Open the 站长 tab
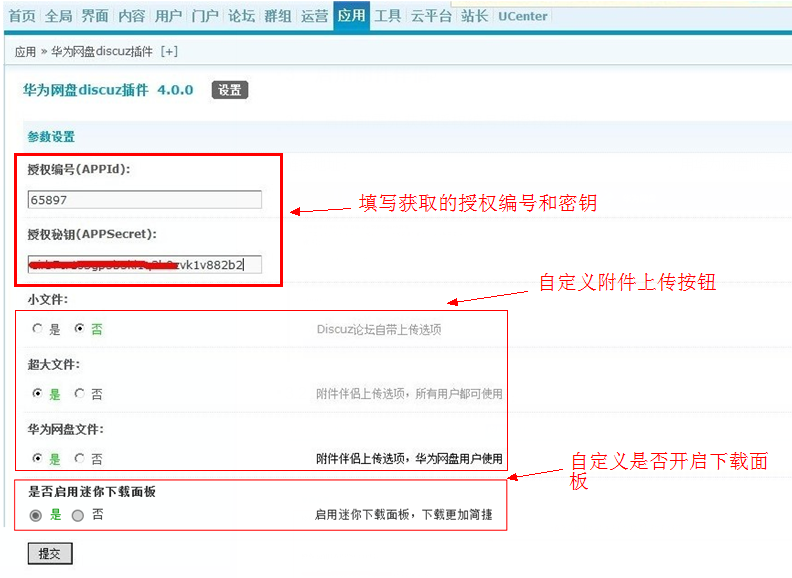Image resolution: width=792 pixels, height=578 pixels. tap(475, 16)
